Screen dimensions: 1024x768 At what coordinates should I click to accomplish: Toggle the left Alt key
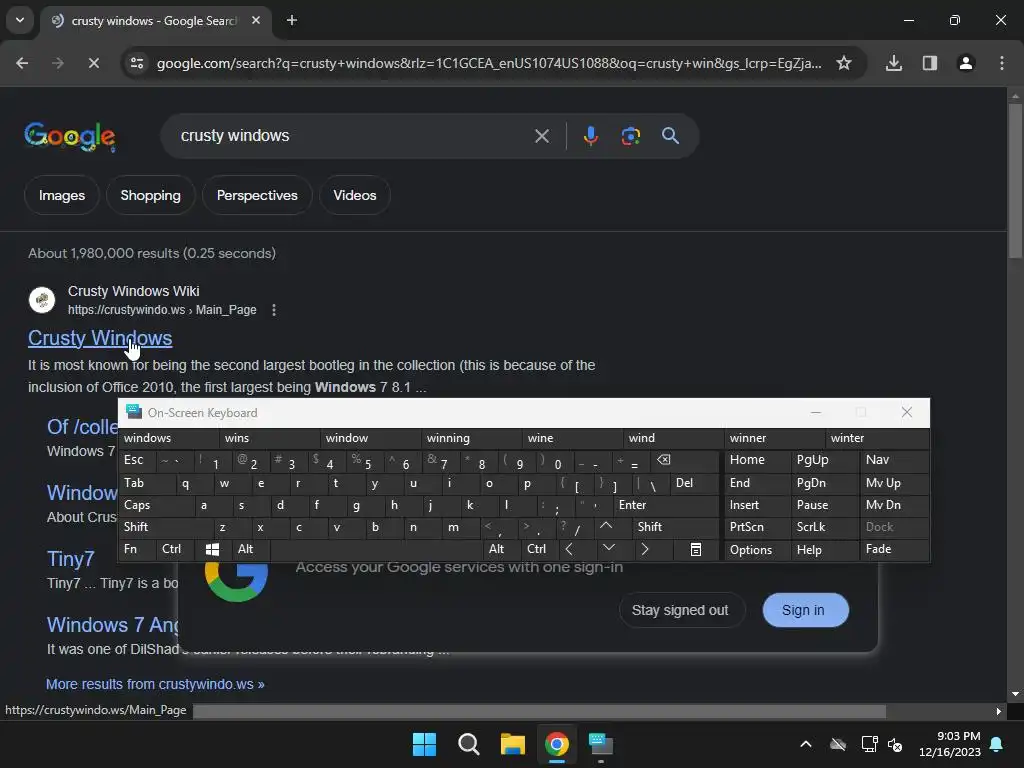251,549
